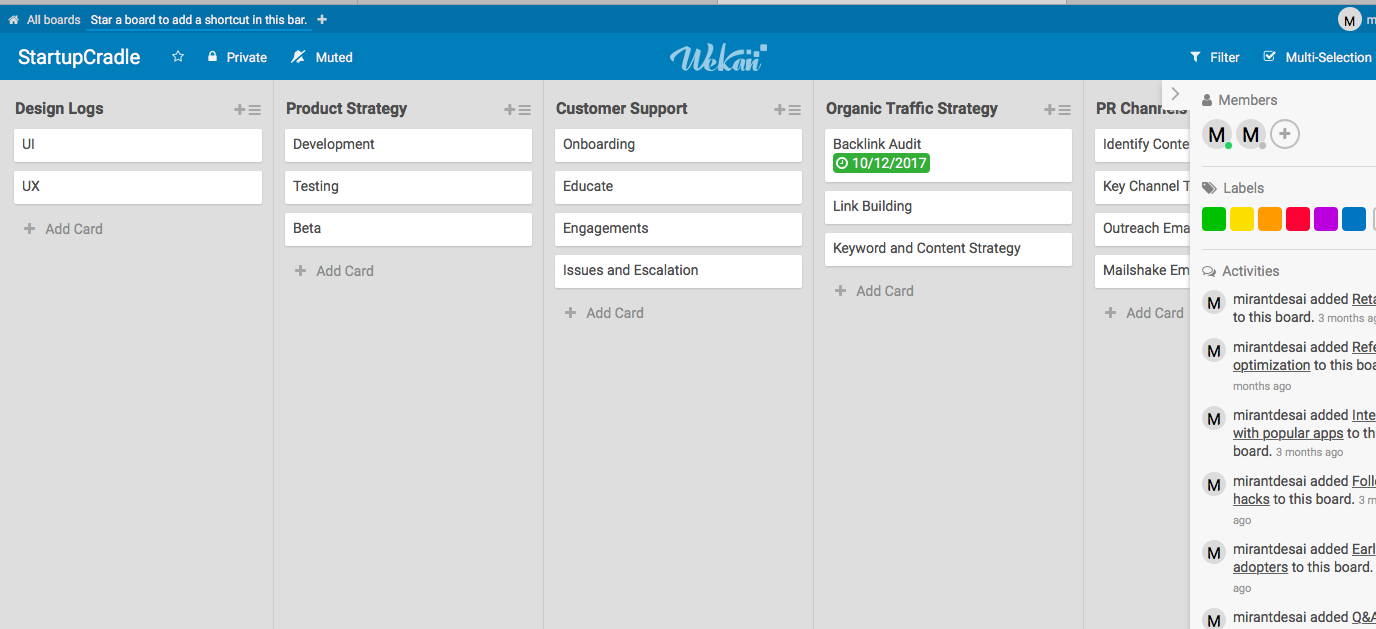Image resolution: width=1376 pixels, height=629 pixels.
Task: Click the plus icon in the top shortcut bar
Action: (x=322, y=19)
